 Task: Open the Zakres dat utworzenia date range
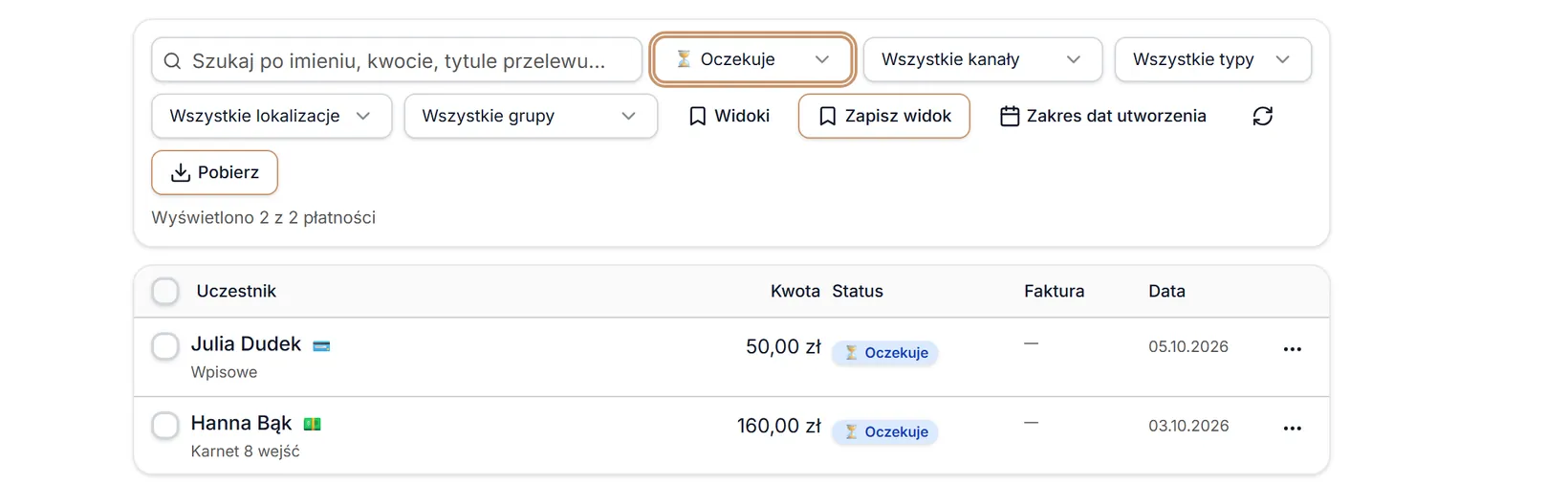1103,116
